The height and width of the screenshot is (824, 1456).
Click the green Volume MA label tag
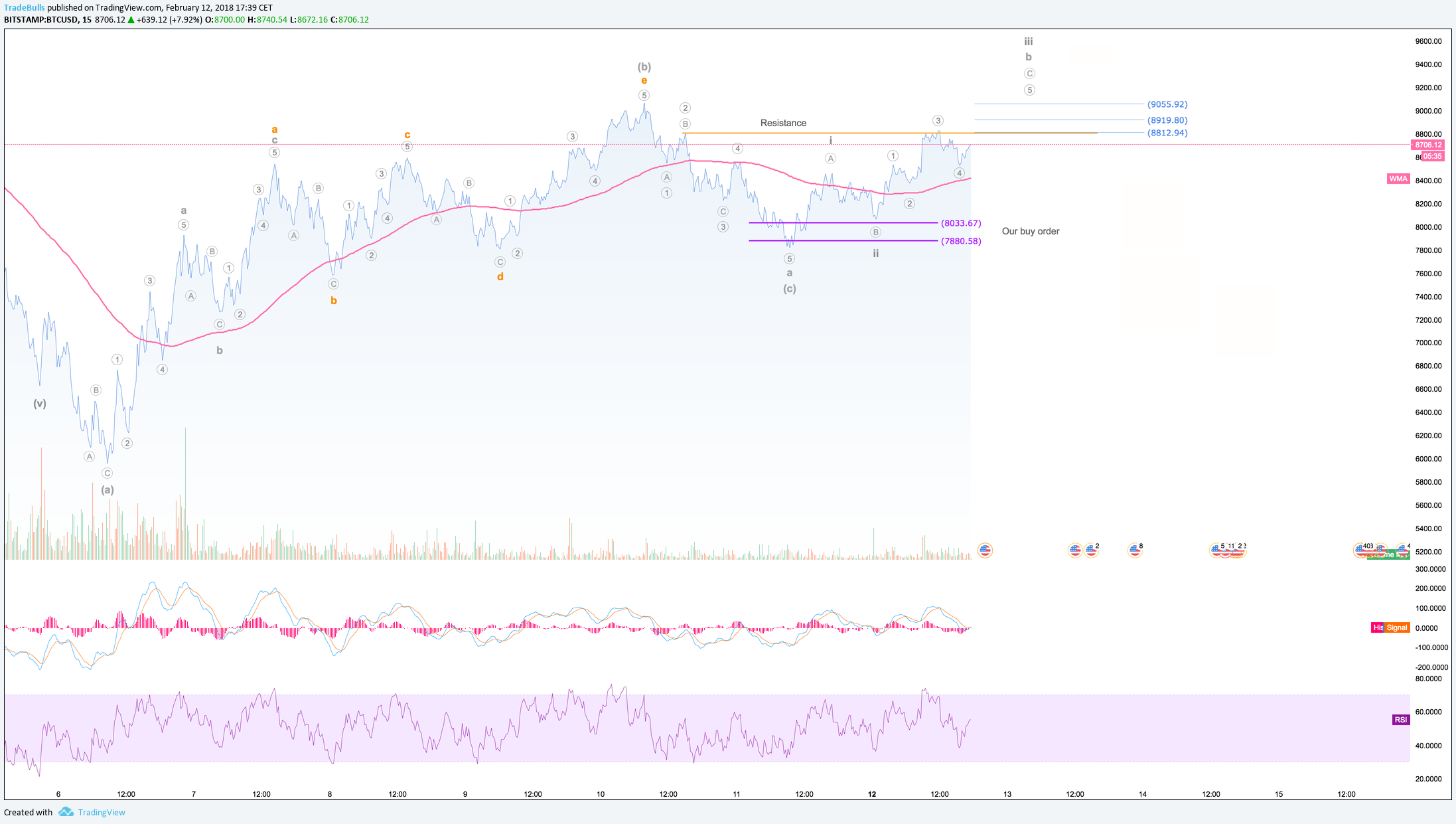[x=1388, y=555]
